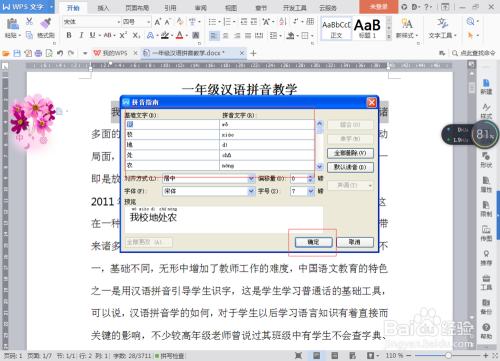
Task: Click the Increase Indent icon
Action: point(254,22)
